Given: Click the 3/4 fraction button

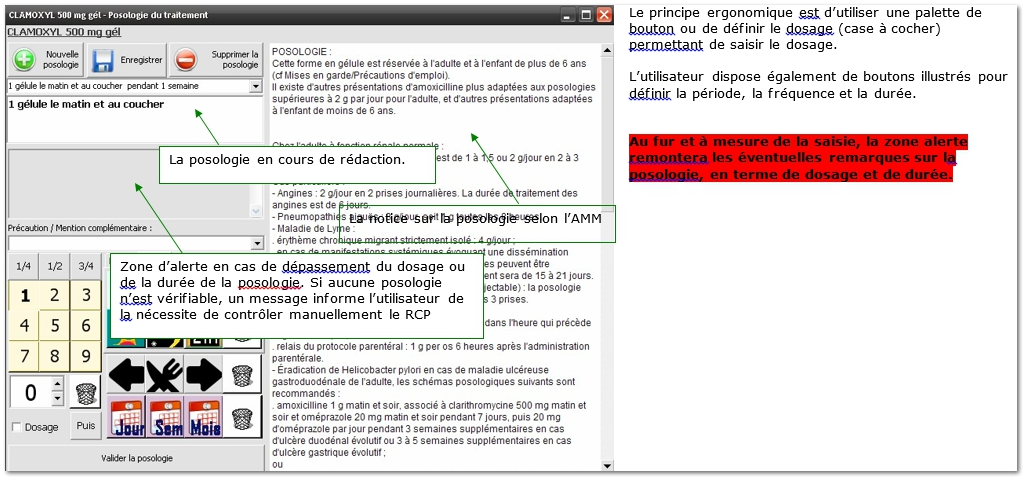Looking at the screenshot, I should pyautogui.click(x=86, y=266).
